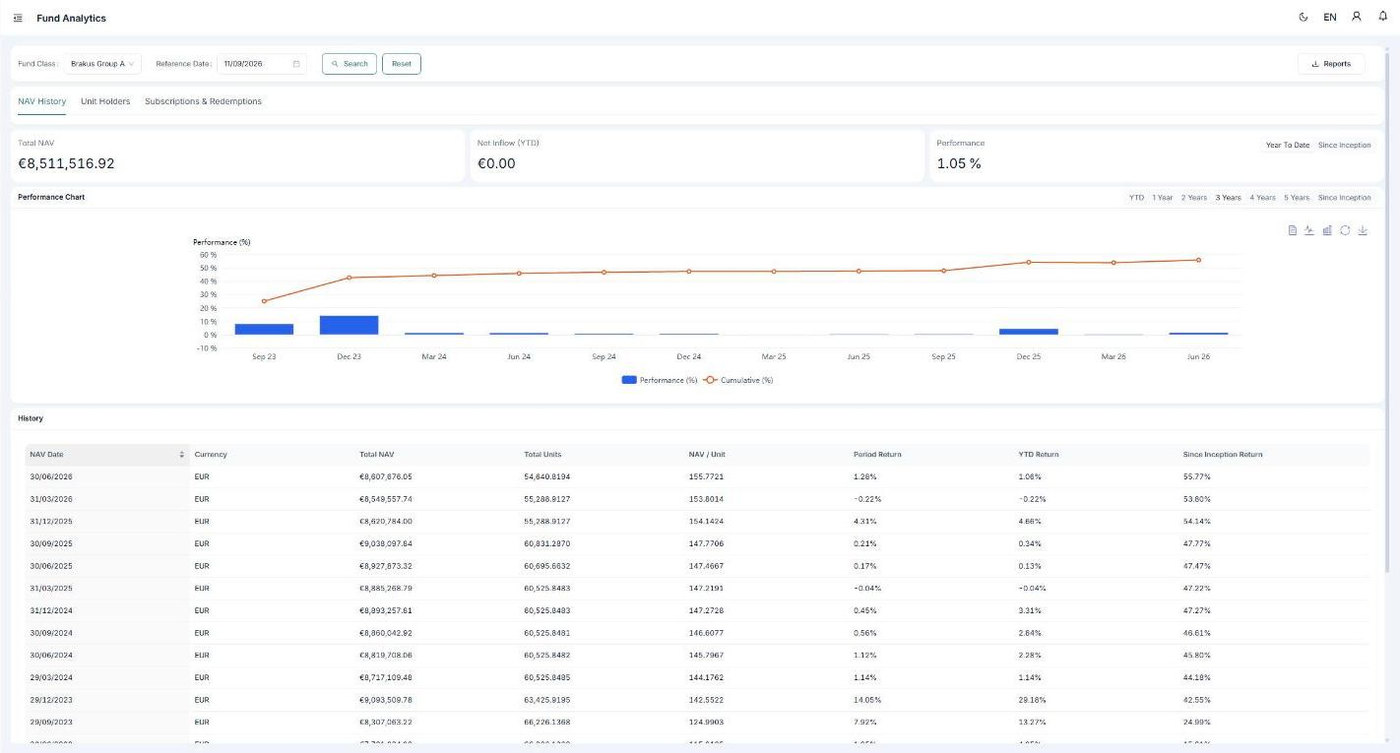Click the Search button
Screen dimensions: 1400x753
(x=349, y=64)
